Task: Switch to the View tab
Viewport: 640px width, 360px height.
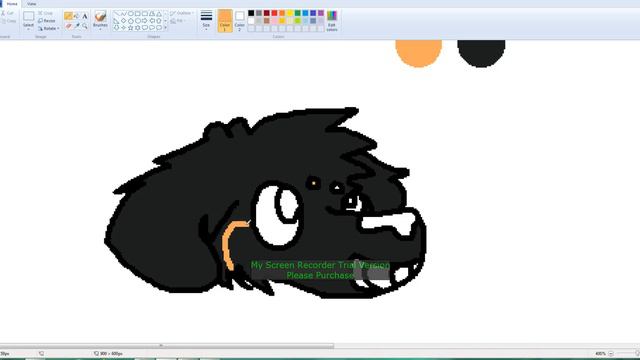Action: (32, 4)
